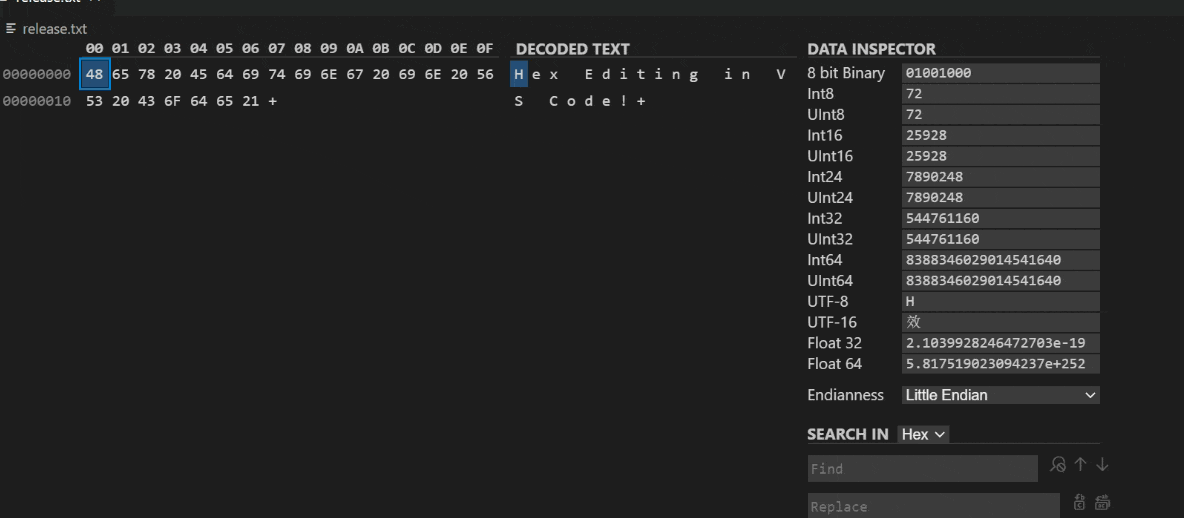1184x518 pixels.
Task: Click the release.txt breadcrumb file icon
Action: click(x=12, y=29)
